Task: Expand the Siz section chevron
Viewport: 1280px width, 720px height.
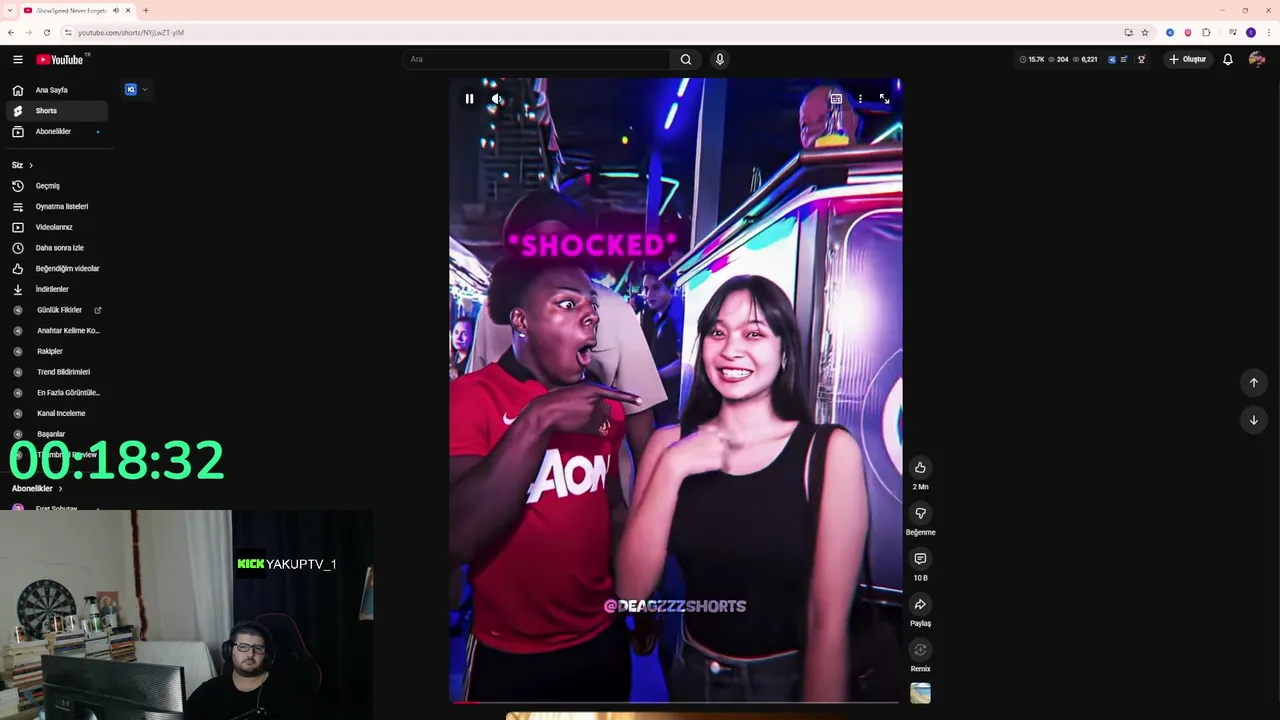Action: pos(31,165)
